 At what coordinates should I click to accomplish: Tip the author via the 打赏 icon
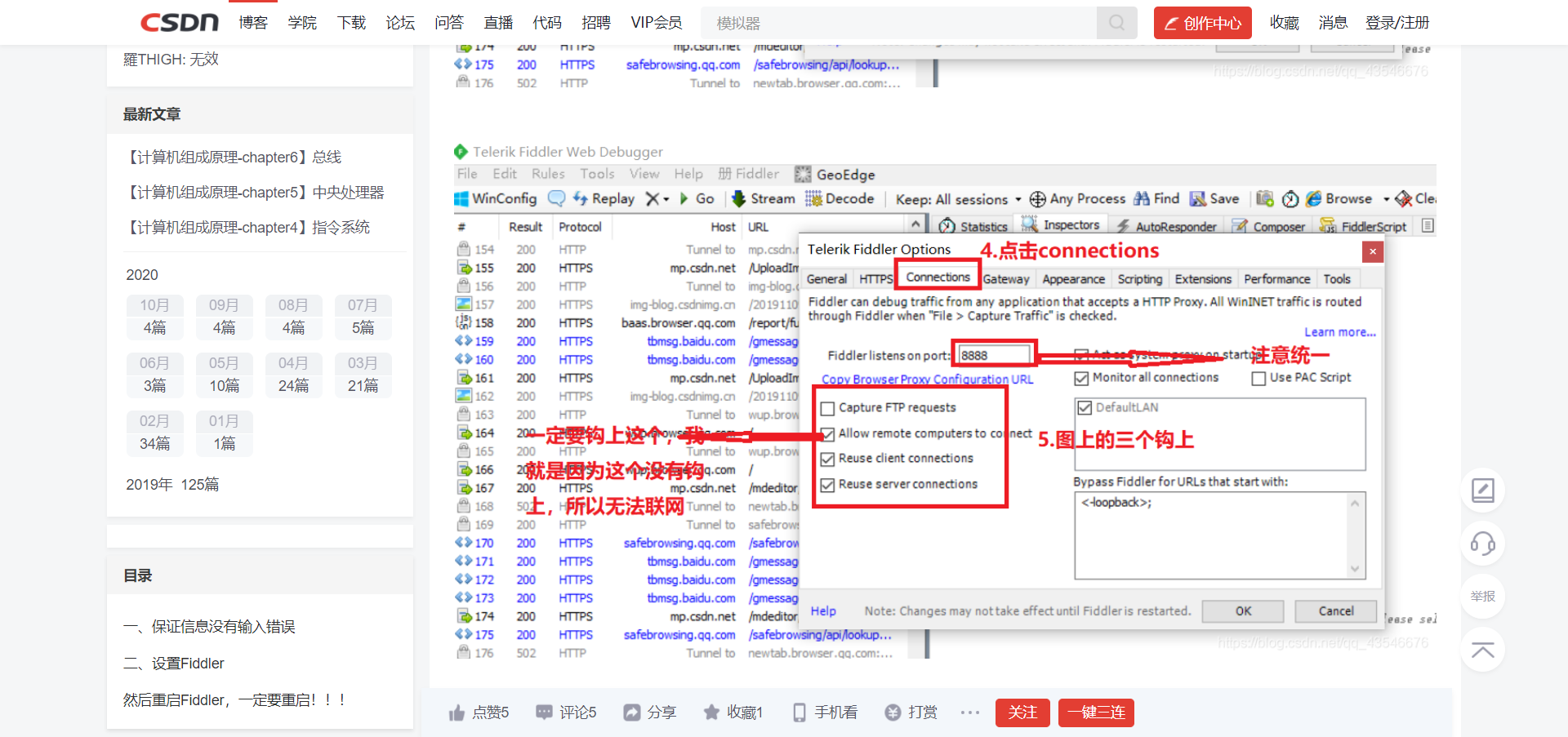tap(893, 712)
